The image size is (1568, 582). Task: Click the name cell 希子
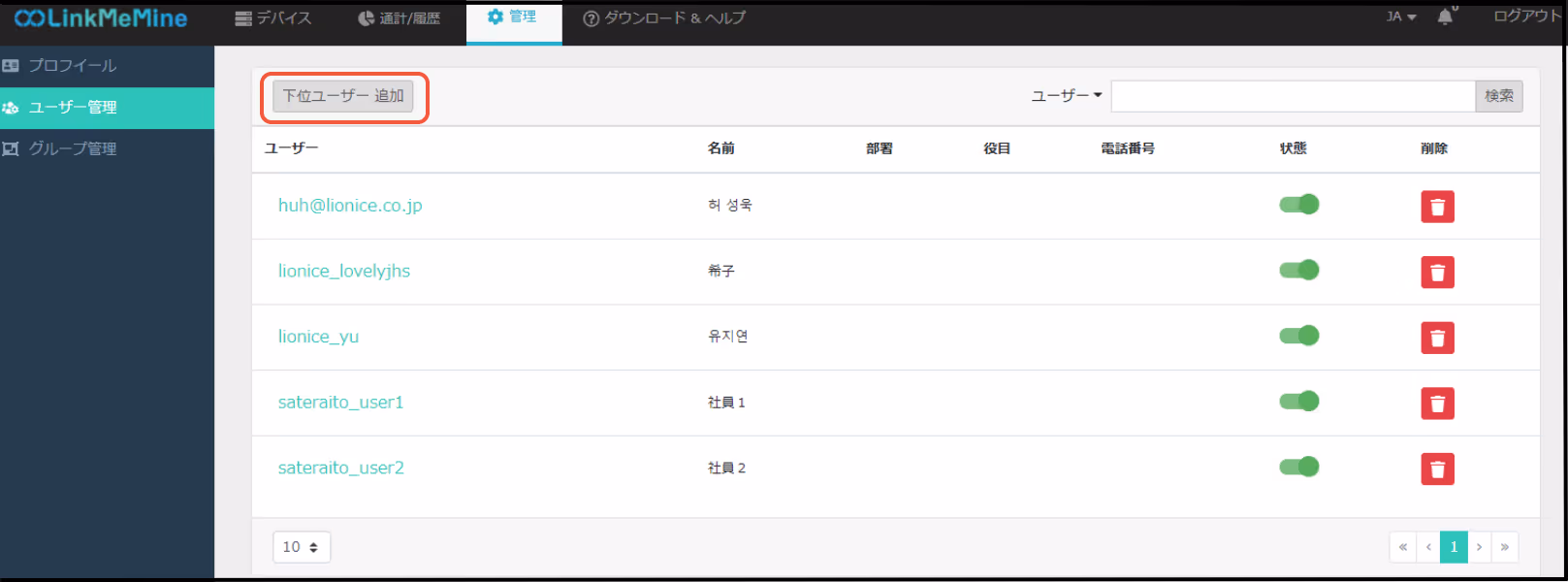(720, 271)
